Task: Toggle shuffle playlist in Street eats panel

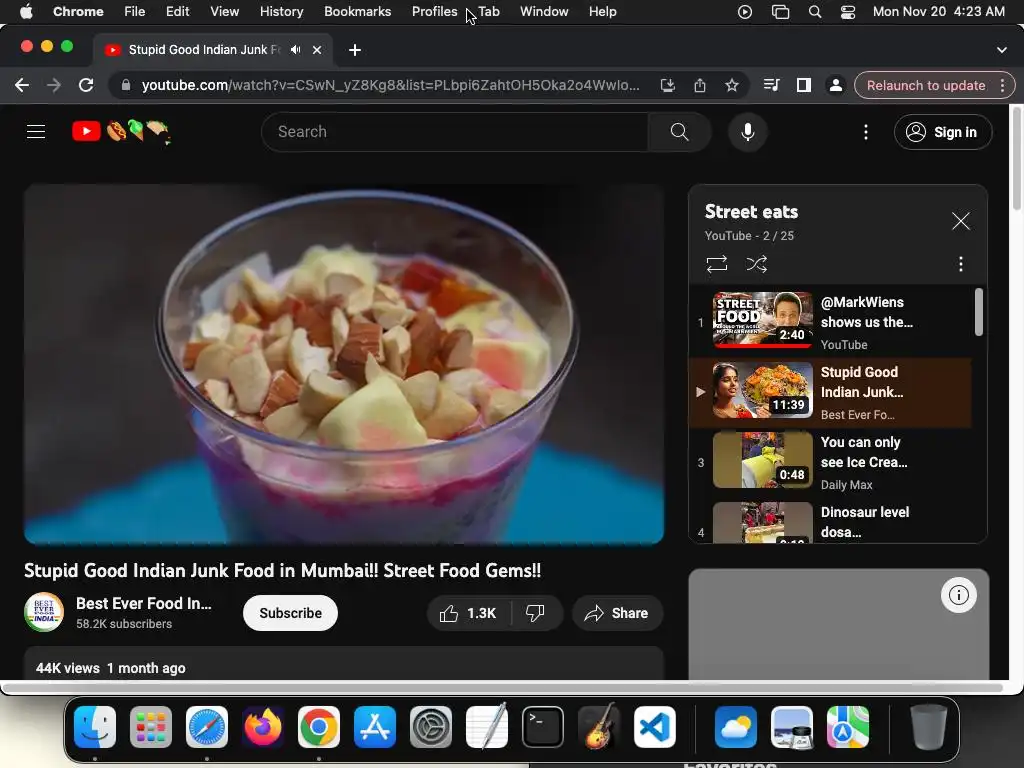Action: pos(757,264)
